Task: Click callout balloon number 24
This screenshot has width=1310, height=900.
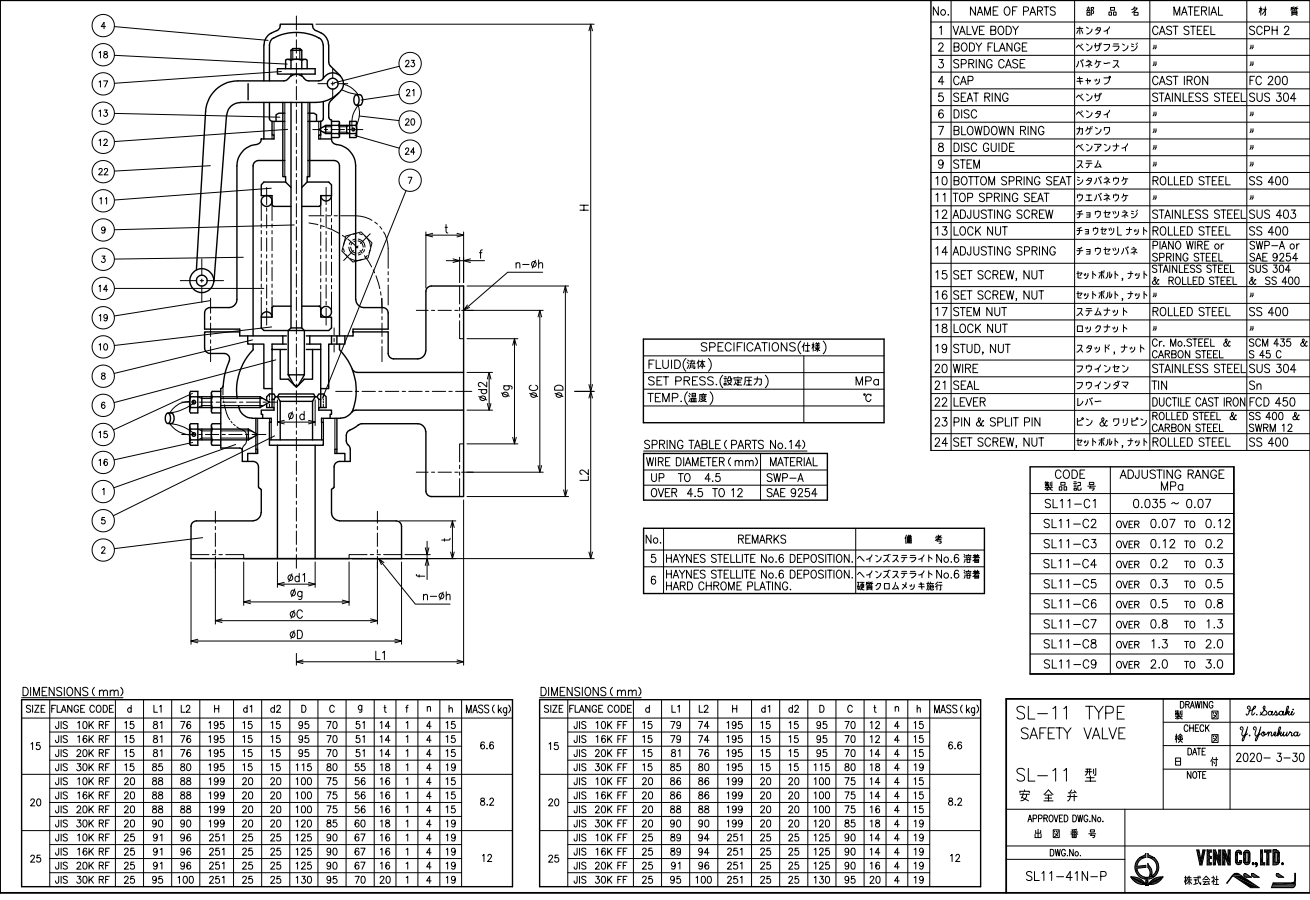Action: pyautogui.click(x=409, y=150)
